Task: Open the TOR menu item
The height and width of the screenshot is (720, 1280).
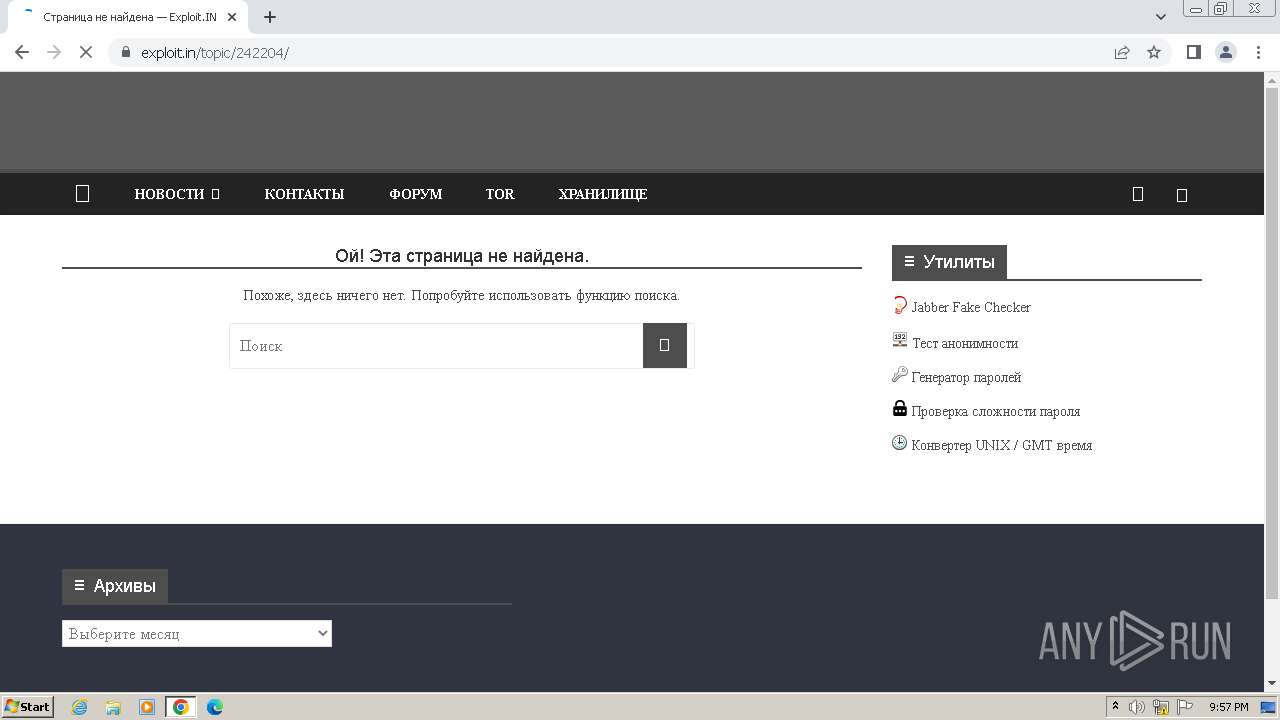Action: 500,194
